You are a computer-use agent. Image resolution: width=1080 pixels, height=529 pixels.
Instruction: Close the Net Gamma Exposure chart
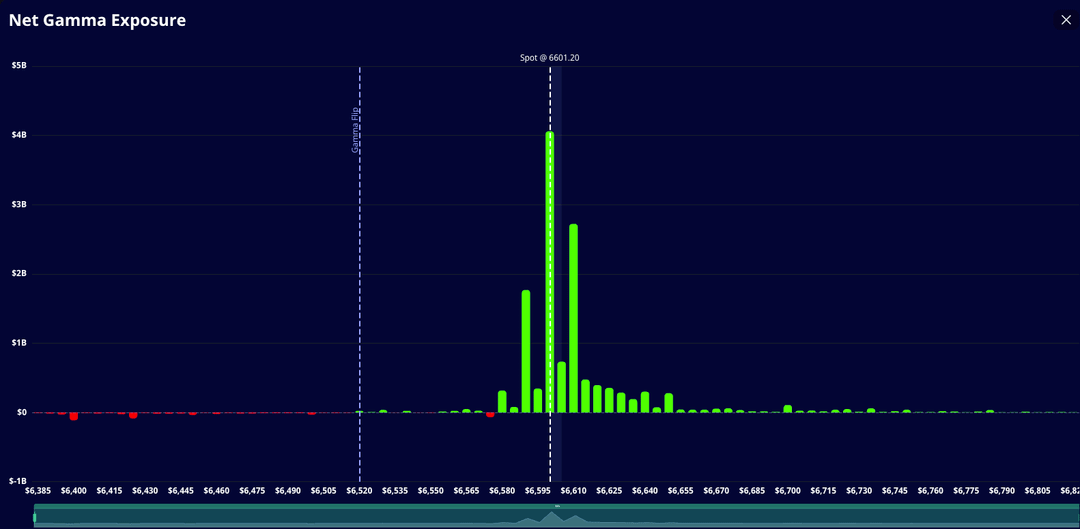1065,20
